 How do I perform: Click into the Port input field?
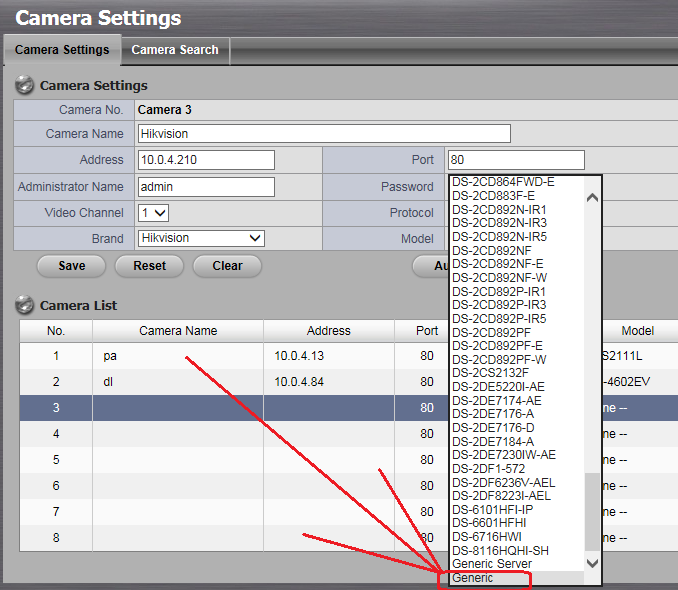click(515, 160)
